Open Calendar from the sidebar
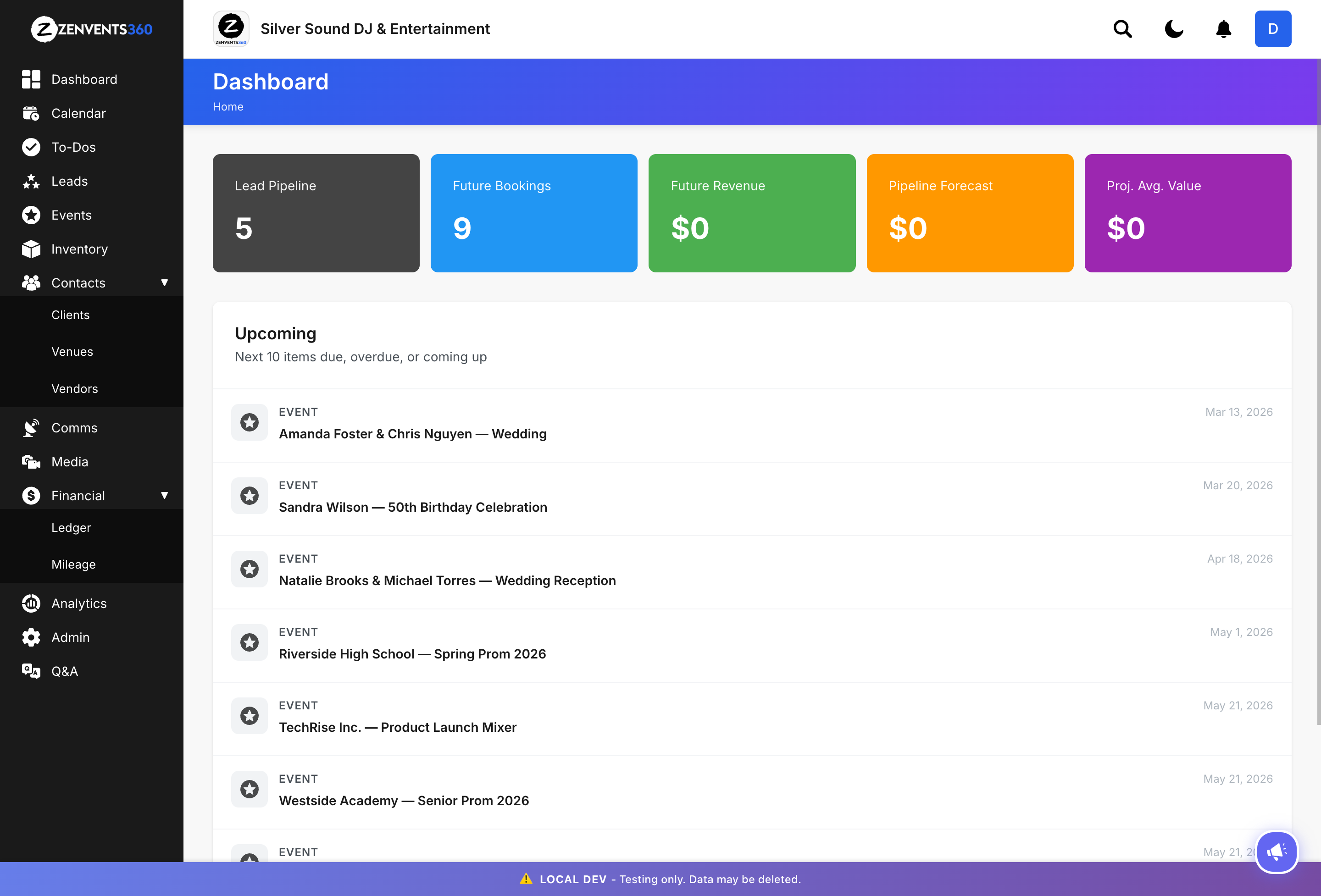 coord(78,113)
